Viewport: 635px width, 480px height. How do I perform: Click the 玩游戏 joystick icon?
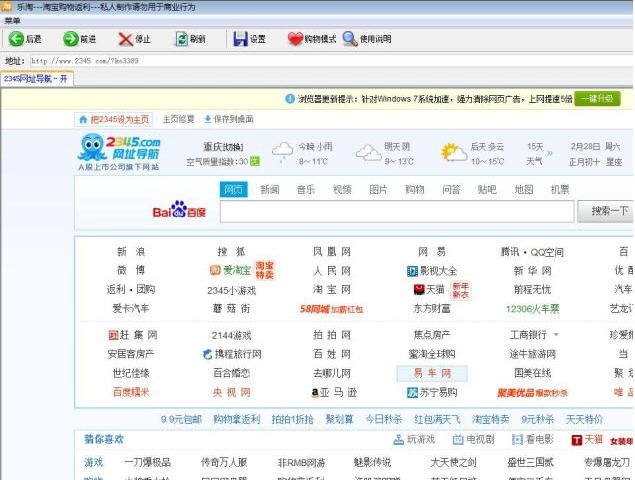pyautogui.click(x=398, y=439)
